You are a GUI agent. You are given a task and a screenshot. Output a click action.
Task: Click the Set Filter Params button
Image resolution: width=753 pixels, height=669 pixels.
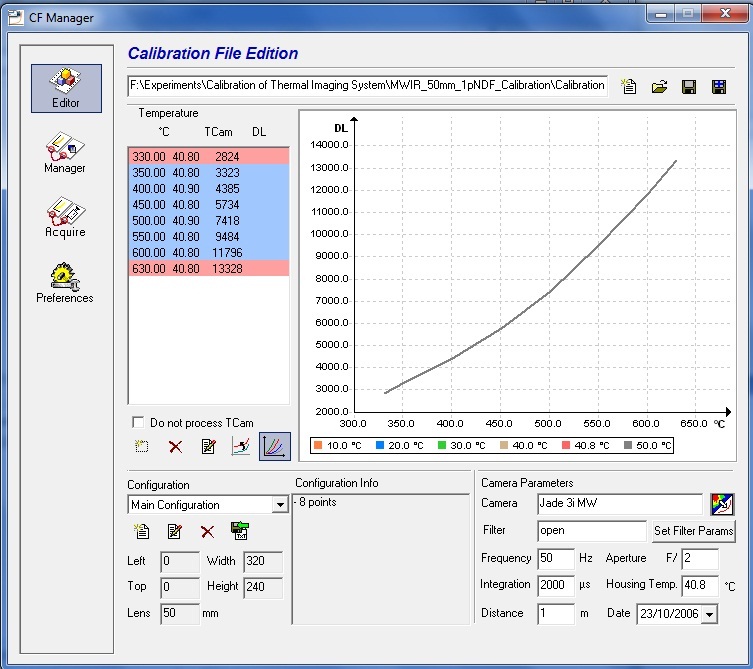[693, 531]
